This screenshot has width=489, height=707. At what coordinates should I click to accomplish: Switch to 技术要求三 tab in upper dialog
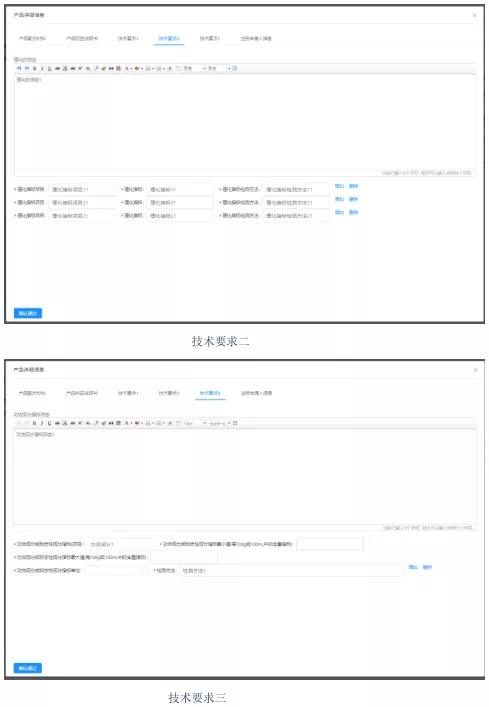point(210,39)
